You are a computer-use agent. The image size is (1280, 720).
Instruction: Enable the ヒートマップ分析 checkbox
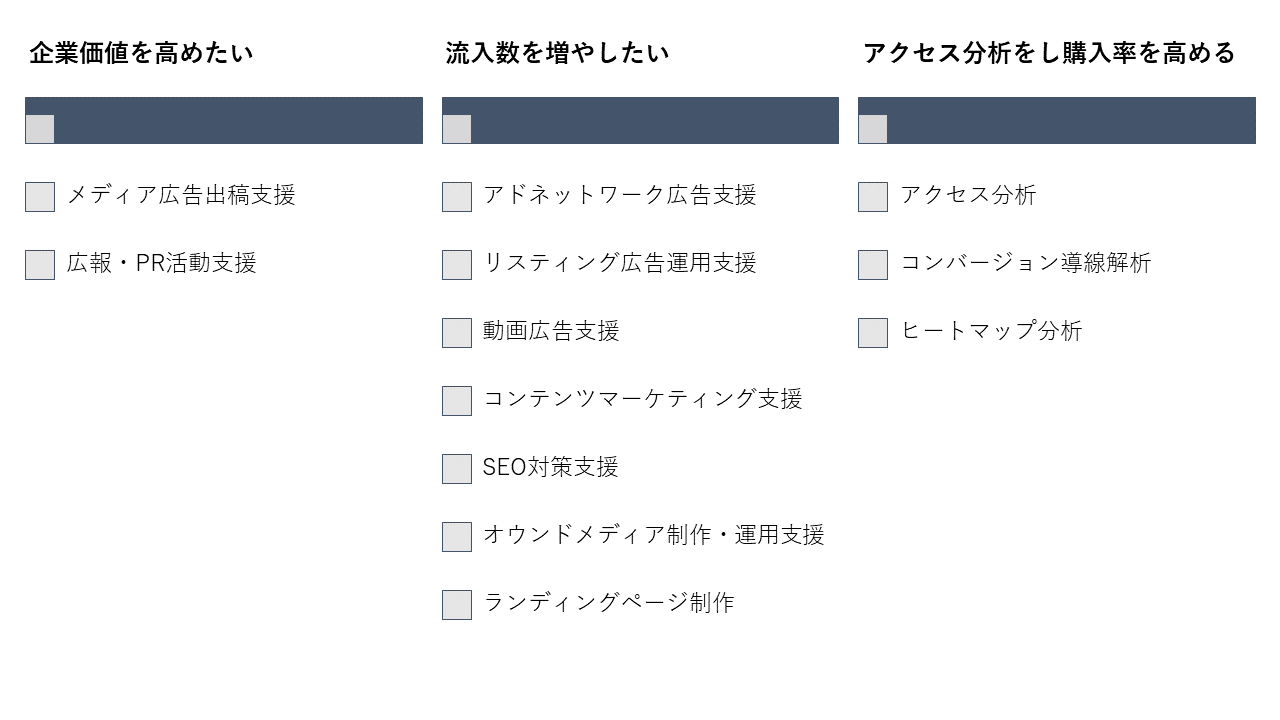[873, 333]
